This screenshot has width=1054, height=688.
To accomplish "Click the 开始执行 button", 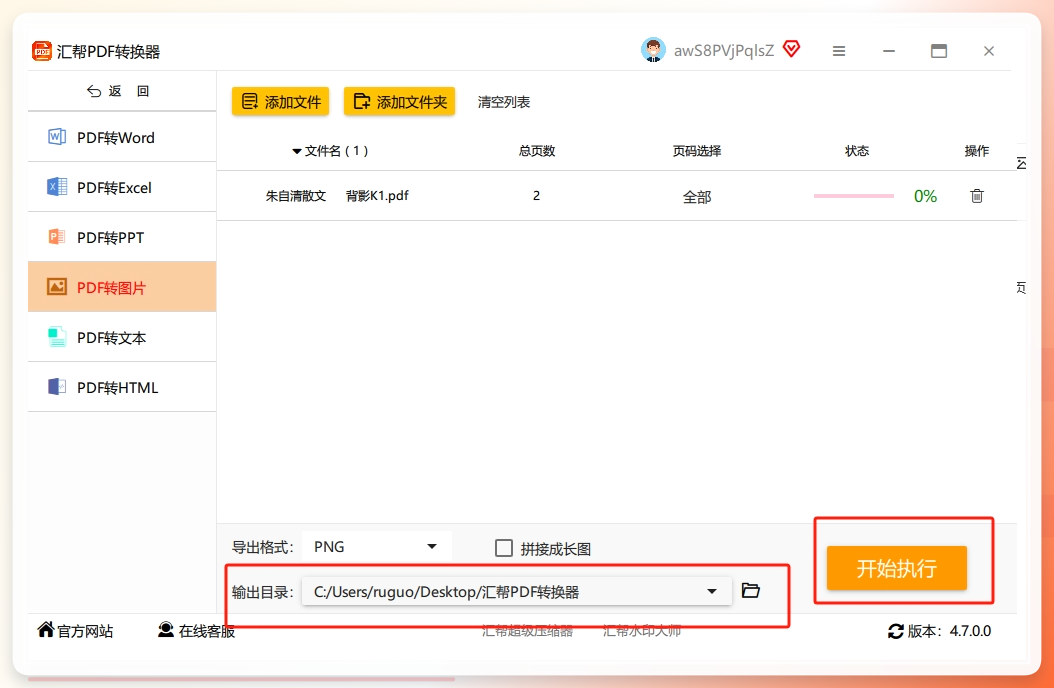I will click(897, 568).
